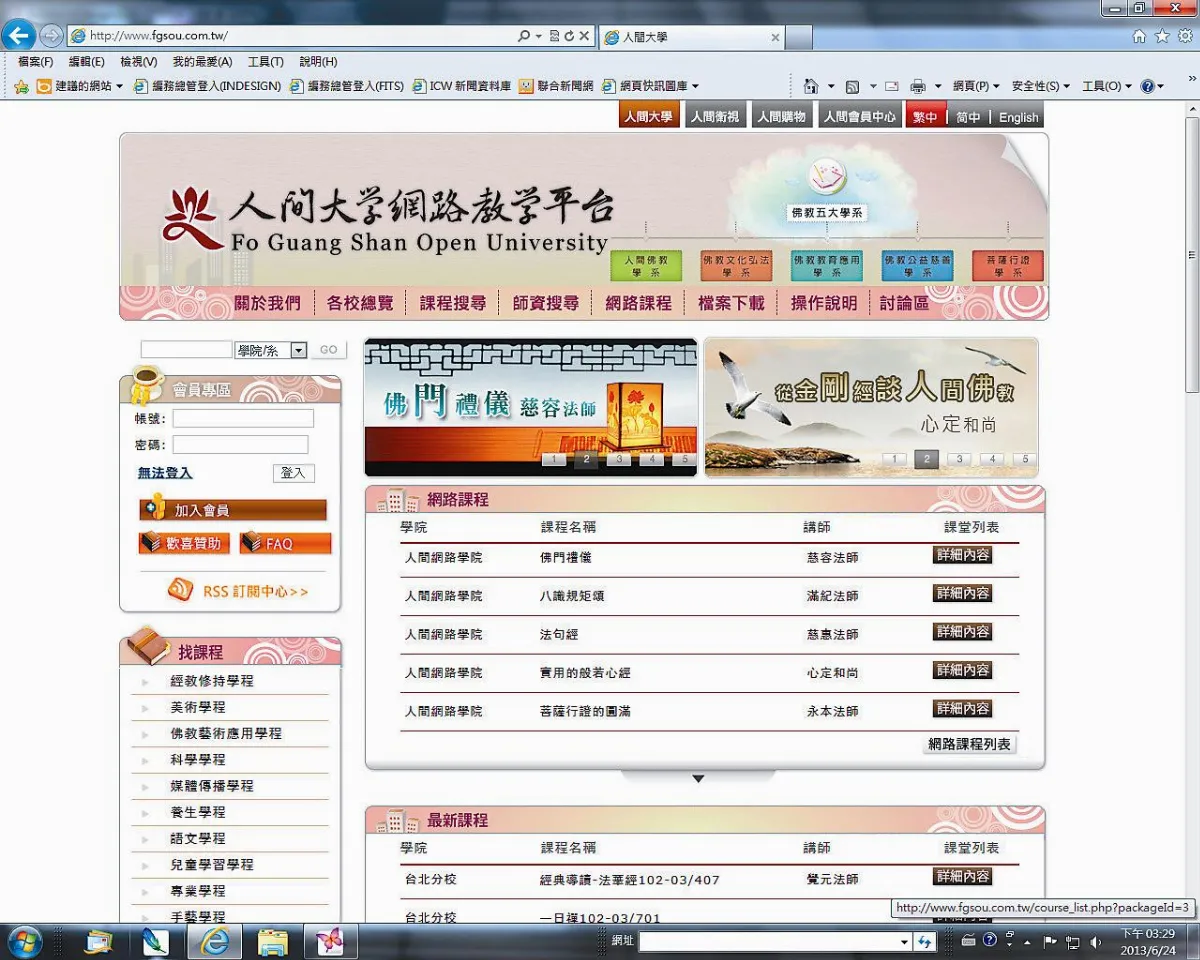
Task: Switch the site language to English
Action: [x=1019, y=117]
